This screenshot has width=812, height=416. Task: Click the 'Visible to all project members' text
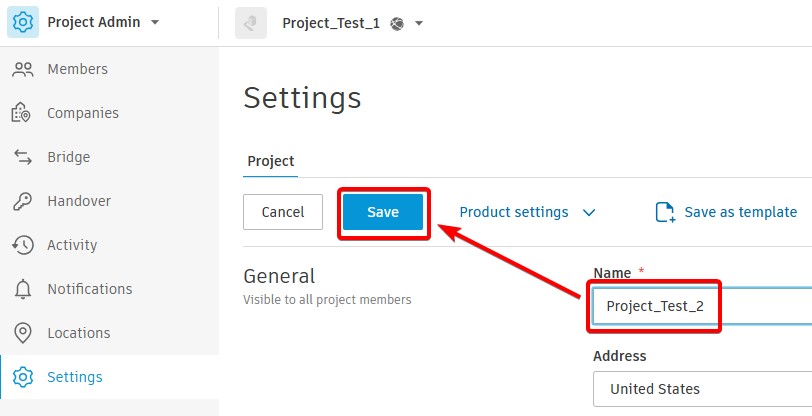click(327, 299)
